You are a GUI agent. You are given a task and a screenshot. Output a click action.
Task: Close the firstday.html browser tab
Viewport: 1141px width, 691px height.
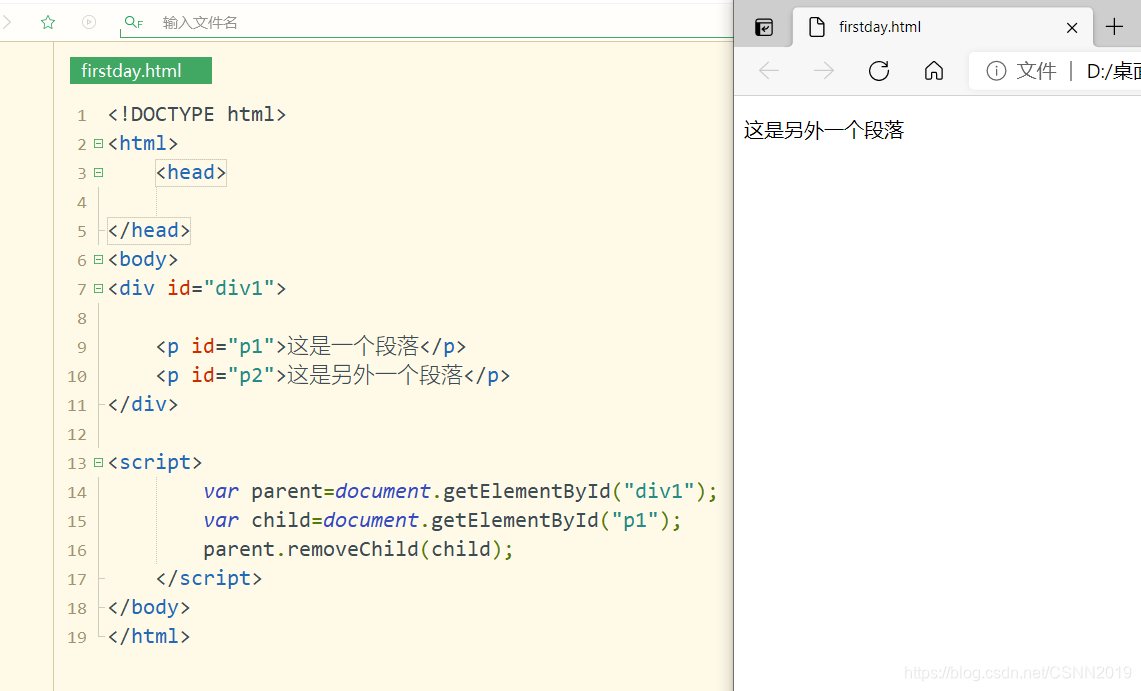coord(1072,28)
